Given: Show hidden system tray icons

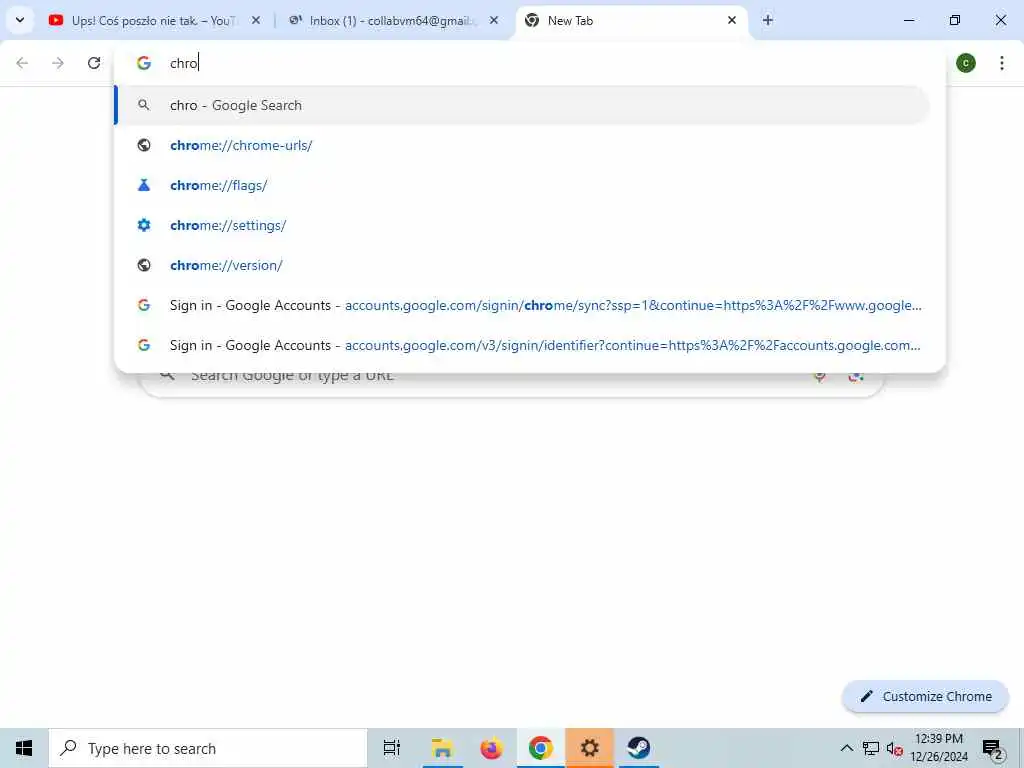Looking at the screenshot, I should 846,748.
